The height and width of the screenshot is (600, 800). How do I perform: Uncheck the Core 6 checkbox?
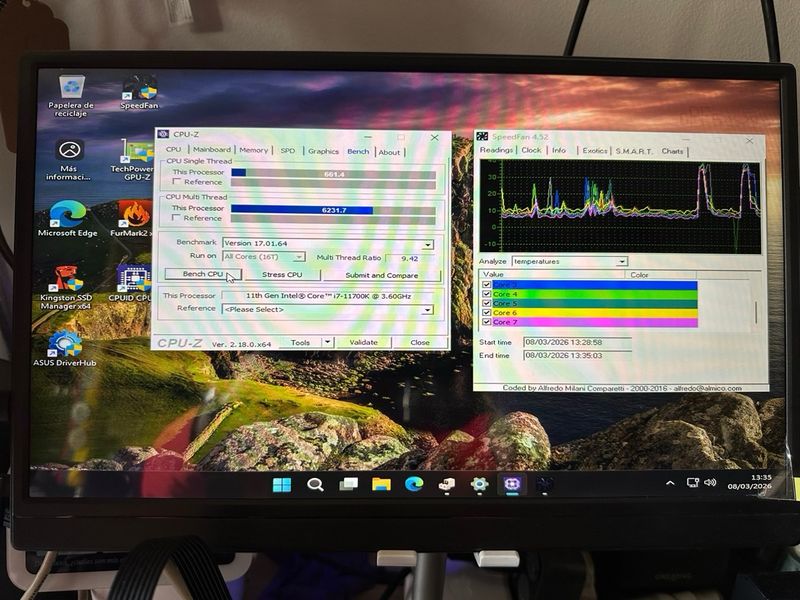(x=486, y=312)
